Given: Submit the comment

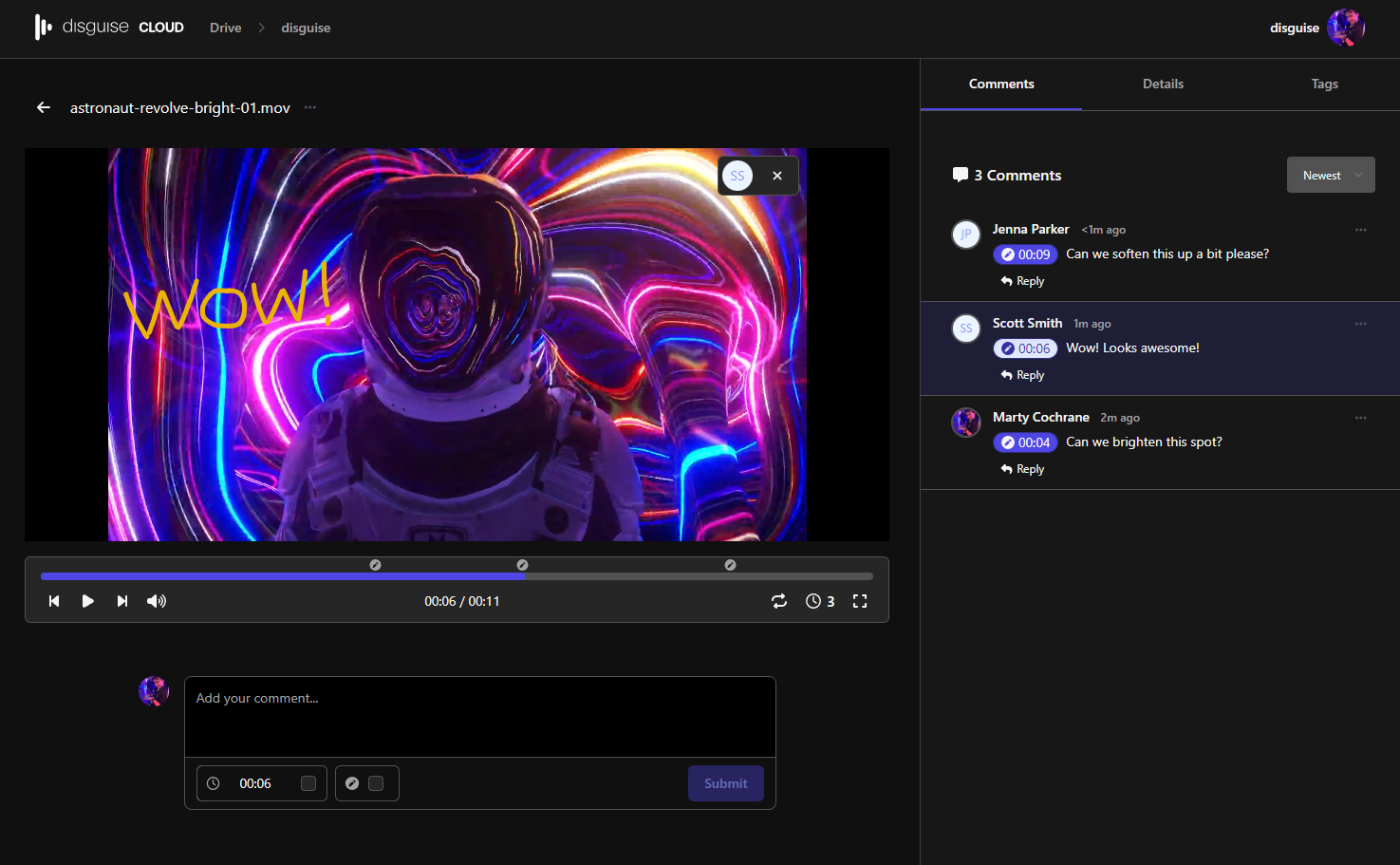Looking at the screenshot, I should [725, 783].
